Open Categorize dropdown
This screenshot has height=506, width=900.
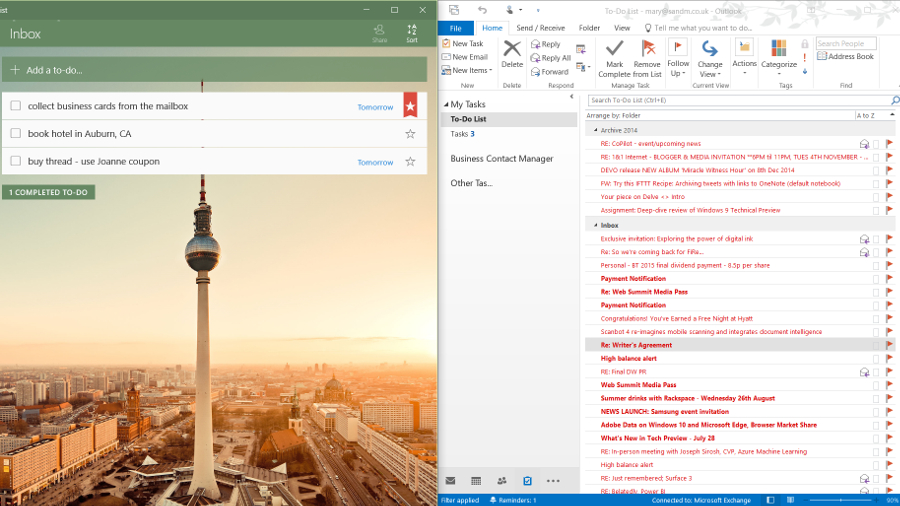[x=779, y=57]
